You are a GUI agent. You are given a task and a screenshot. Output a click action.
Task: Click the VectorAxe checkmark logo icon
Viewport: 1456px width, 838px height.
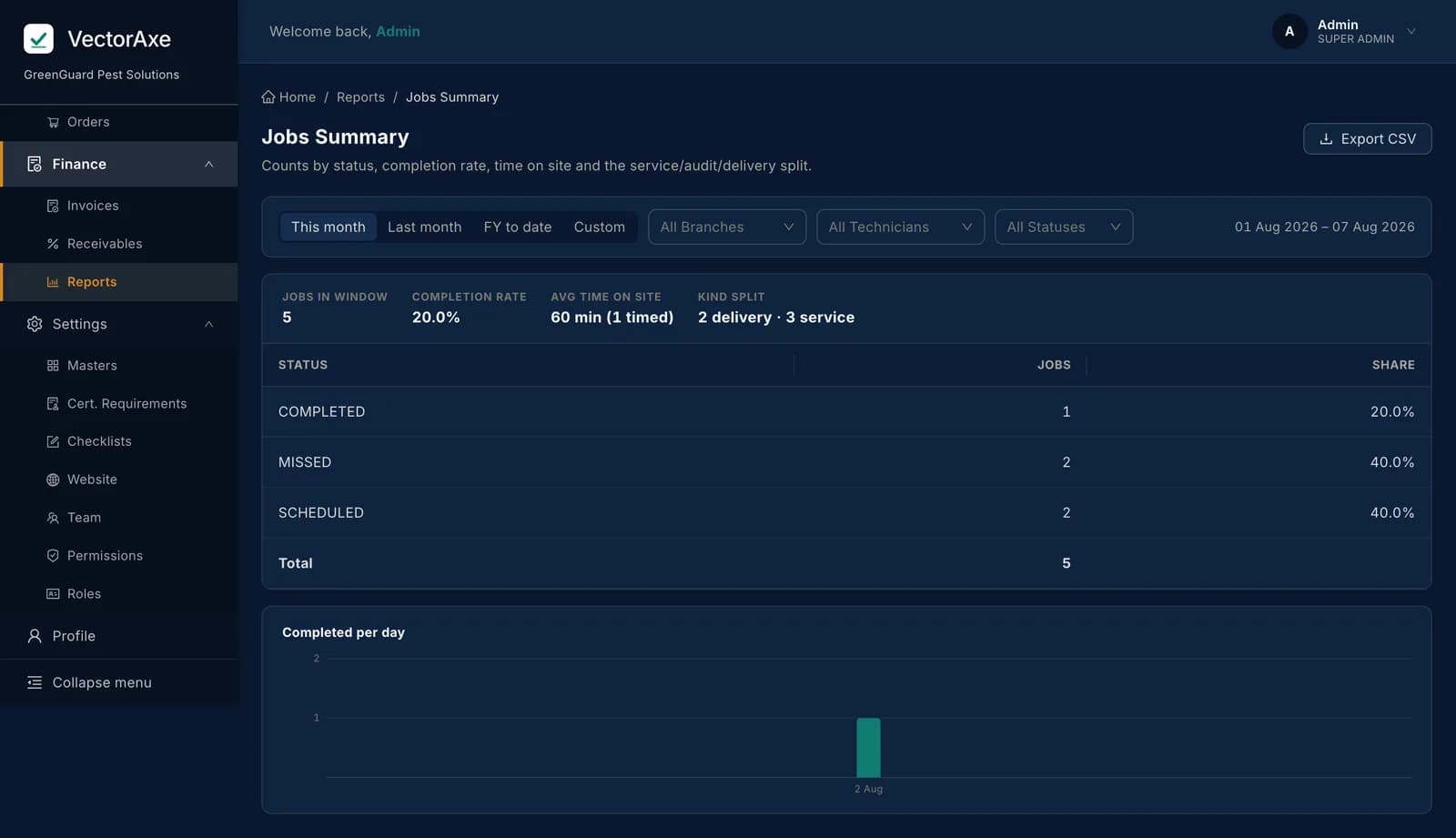coord(38,38)
